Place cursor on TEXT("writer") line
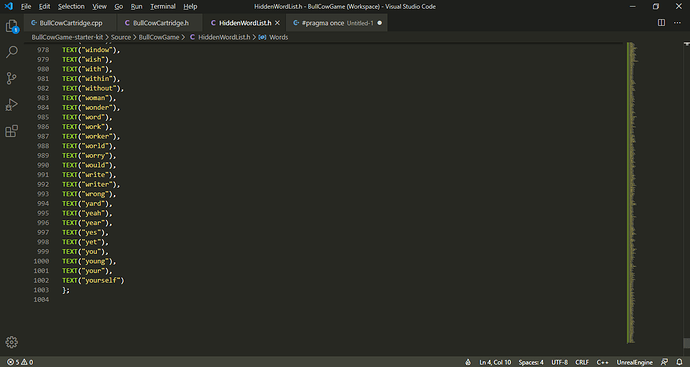Viewport: 690px width, 367px height. 91,184
